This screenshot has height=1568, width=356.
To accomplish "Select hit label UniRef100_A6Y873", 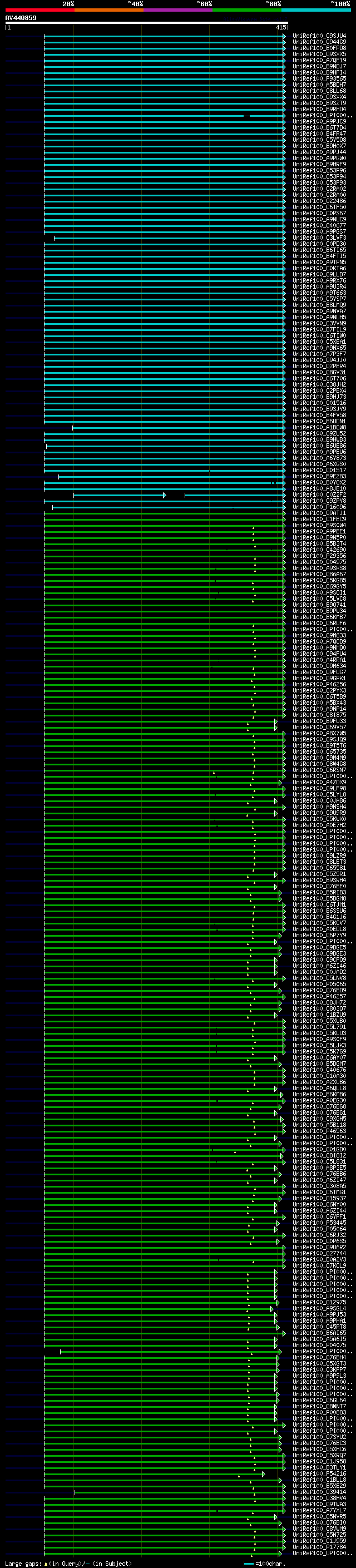I will pyautogui.click(x=319, y=458).
